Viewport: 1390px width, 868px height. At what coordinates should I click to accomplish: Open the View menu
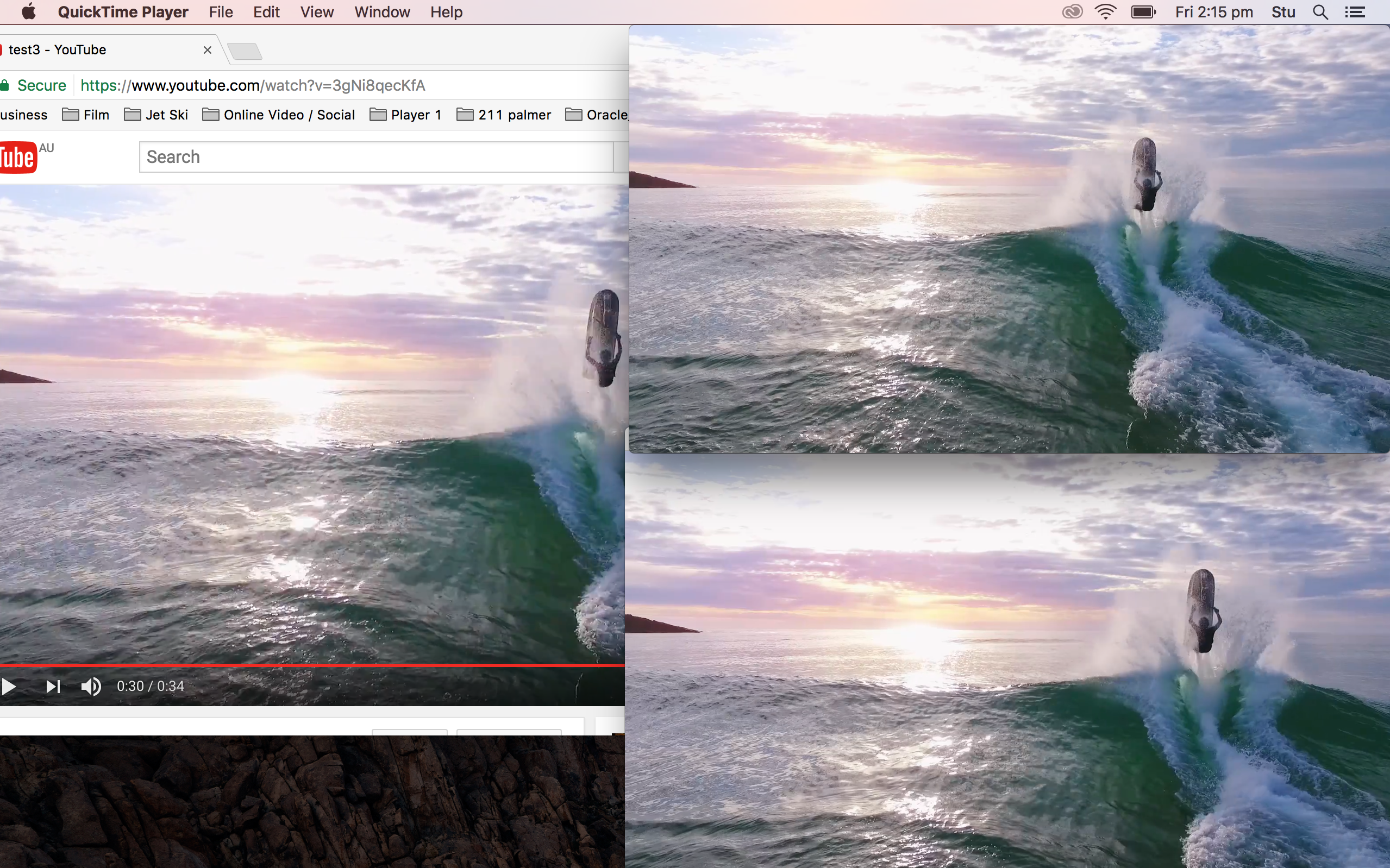coord(316,12)
